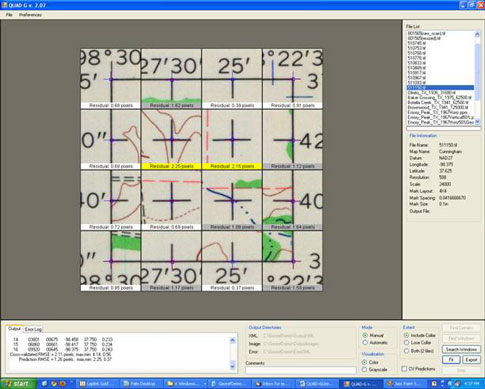Screen dimensions: 485x389
Task: Click the text field below the File List
Action: point(443,128)
